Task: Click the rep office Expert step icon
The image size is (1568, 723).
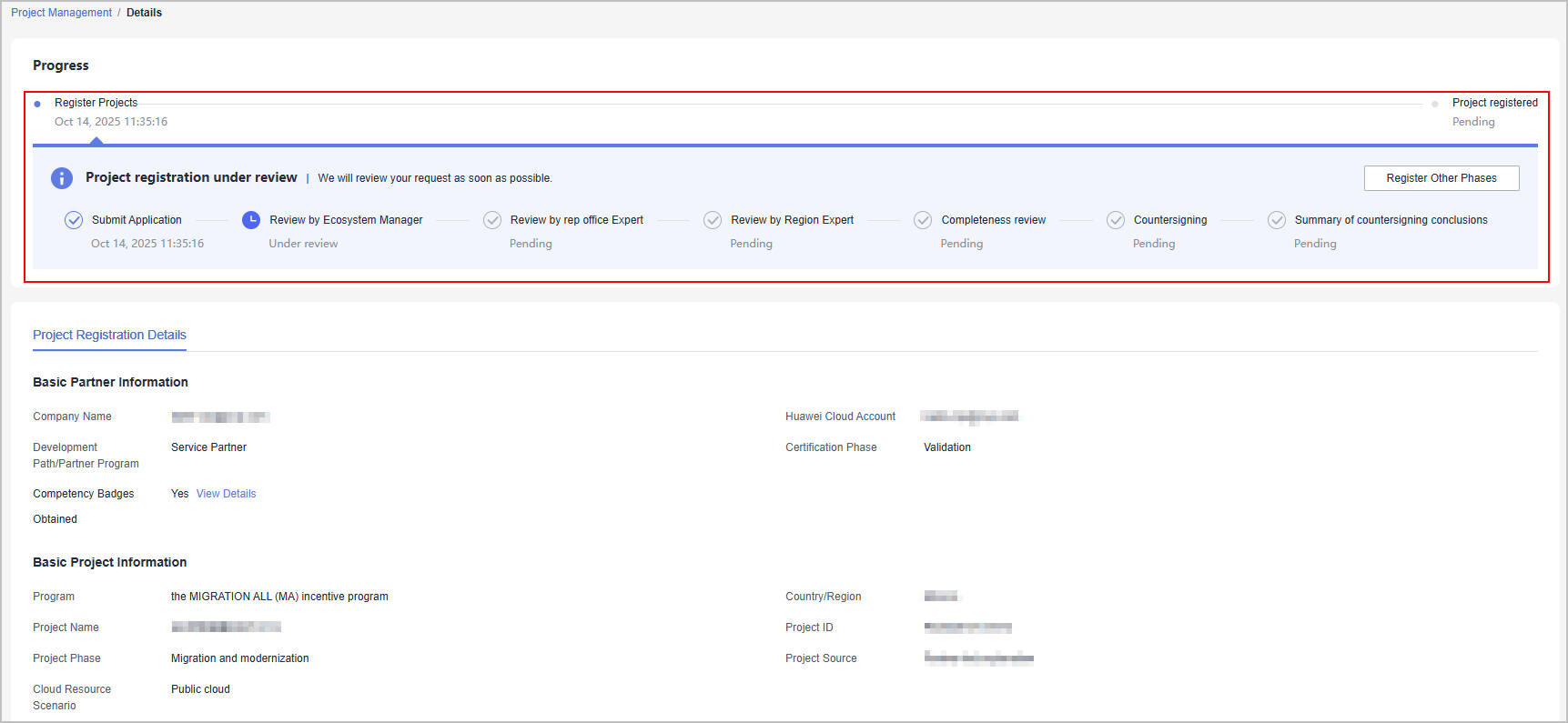Action: (x=492, y=220)
